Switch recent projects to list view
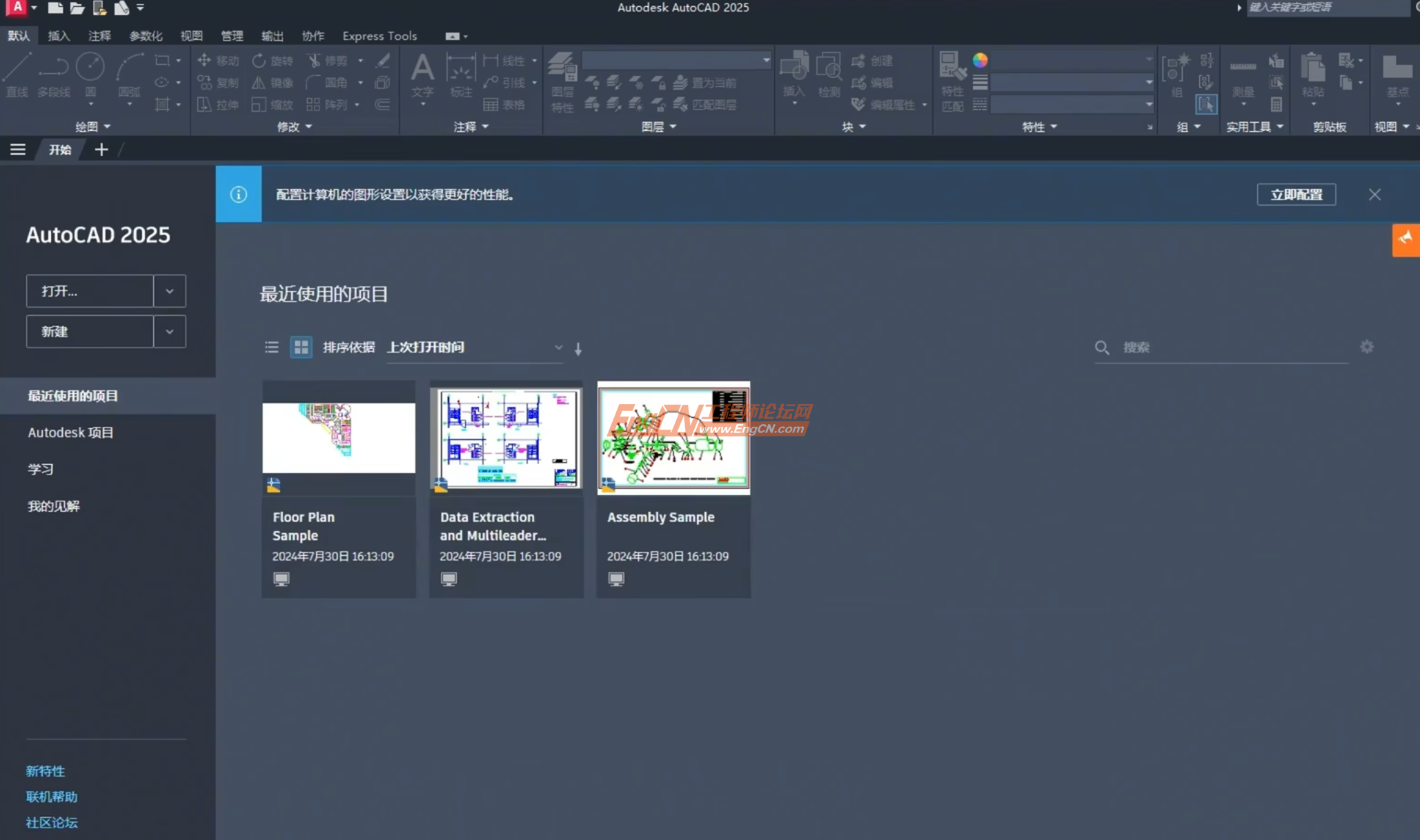 tap(271, 347)
